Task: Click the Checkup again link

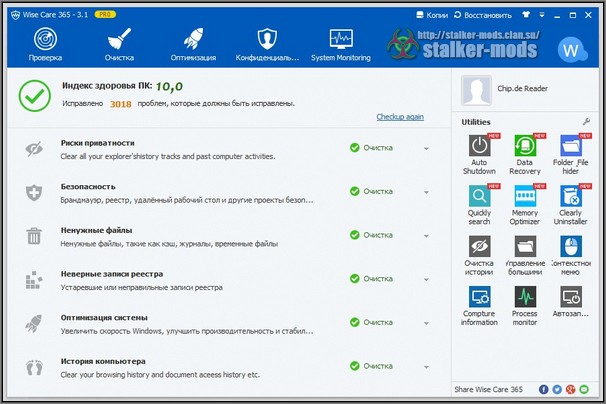Action: (400, 117)
